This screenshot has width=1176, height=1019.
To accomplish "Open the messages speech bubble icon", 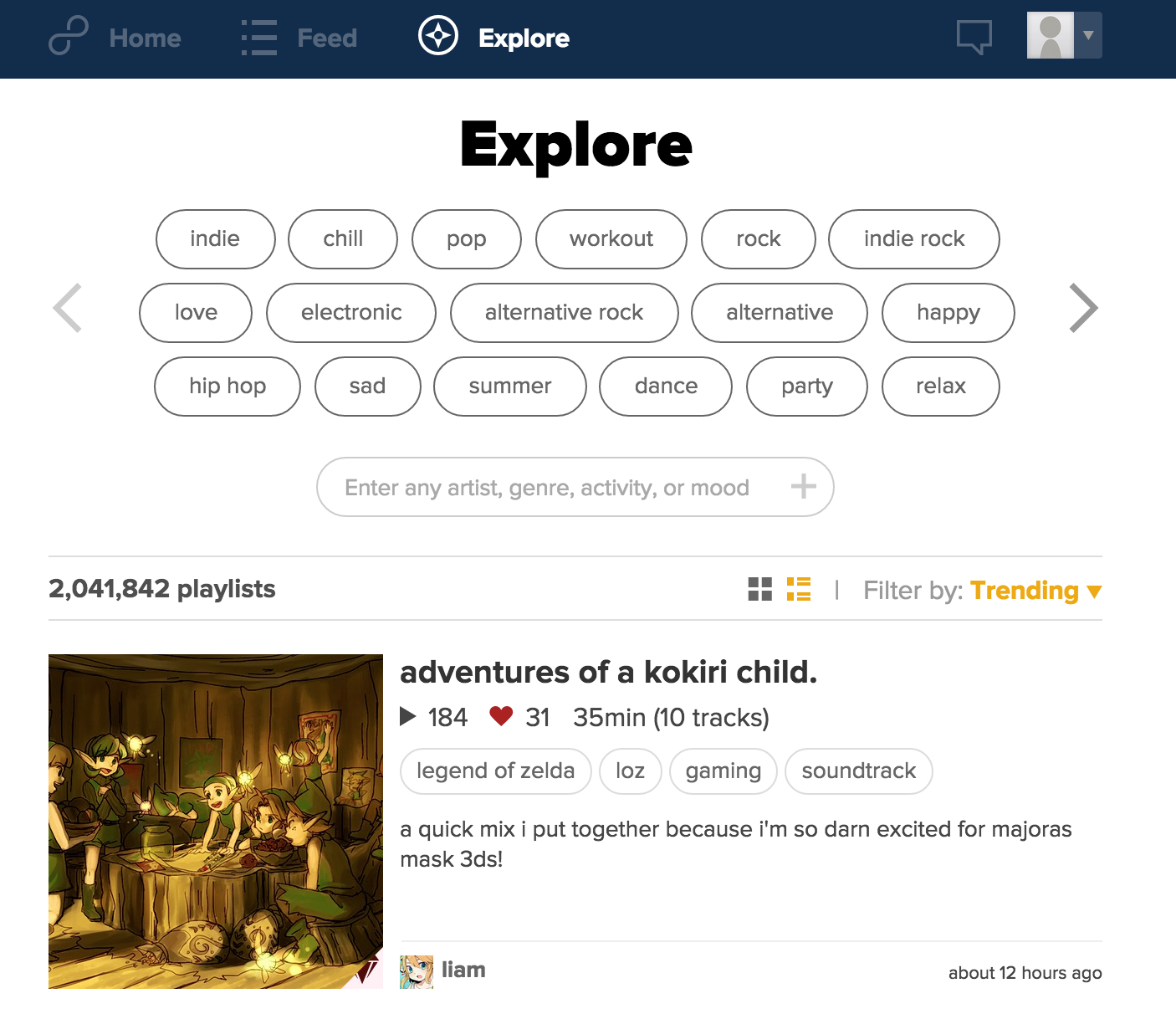I will [974, 37].
